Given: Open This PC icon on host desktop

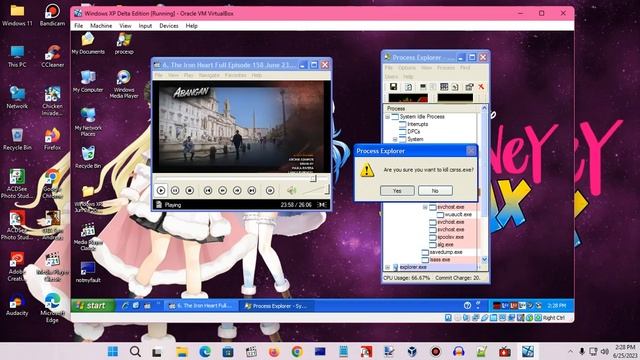Looking at the screenshot, I should click(x=17, y=56).
